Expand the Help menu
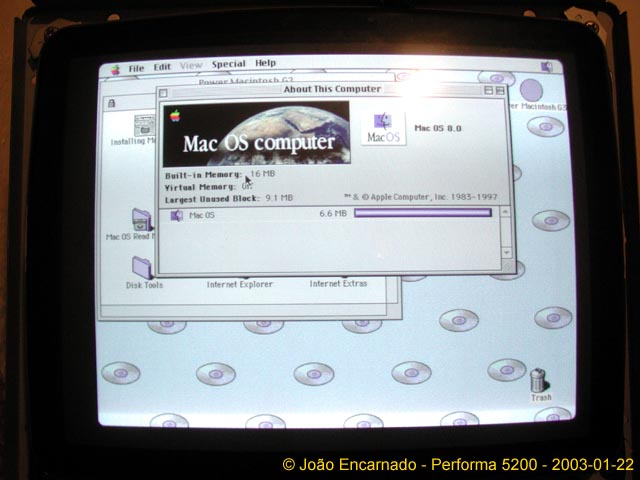 [x=265, y=63]
